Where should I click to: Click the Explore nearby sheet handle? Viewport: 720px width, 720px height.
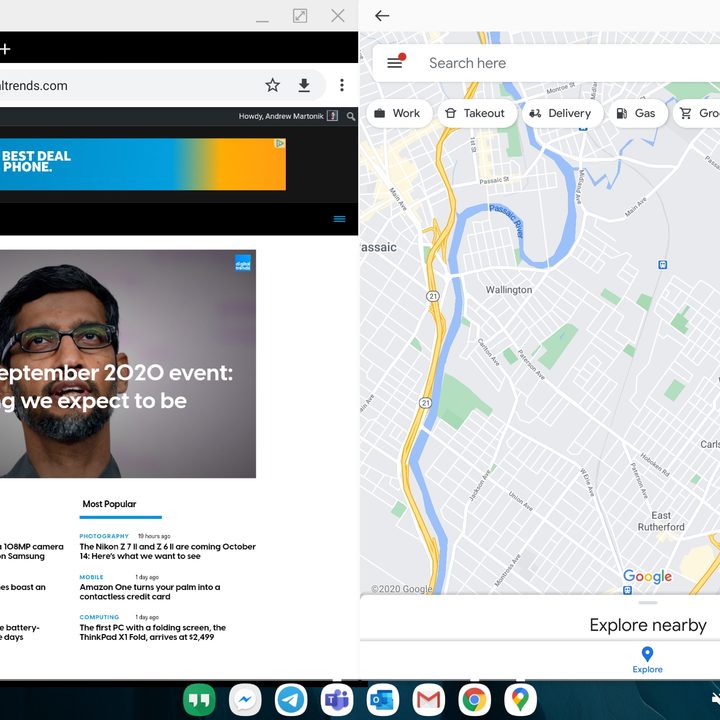click(x=647, y=603)
